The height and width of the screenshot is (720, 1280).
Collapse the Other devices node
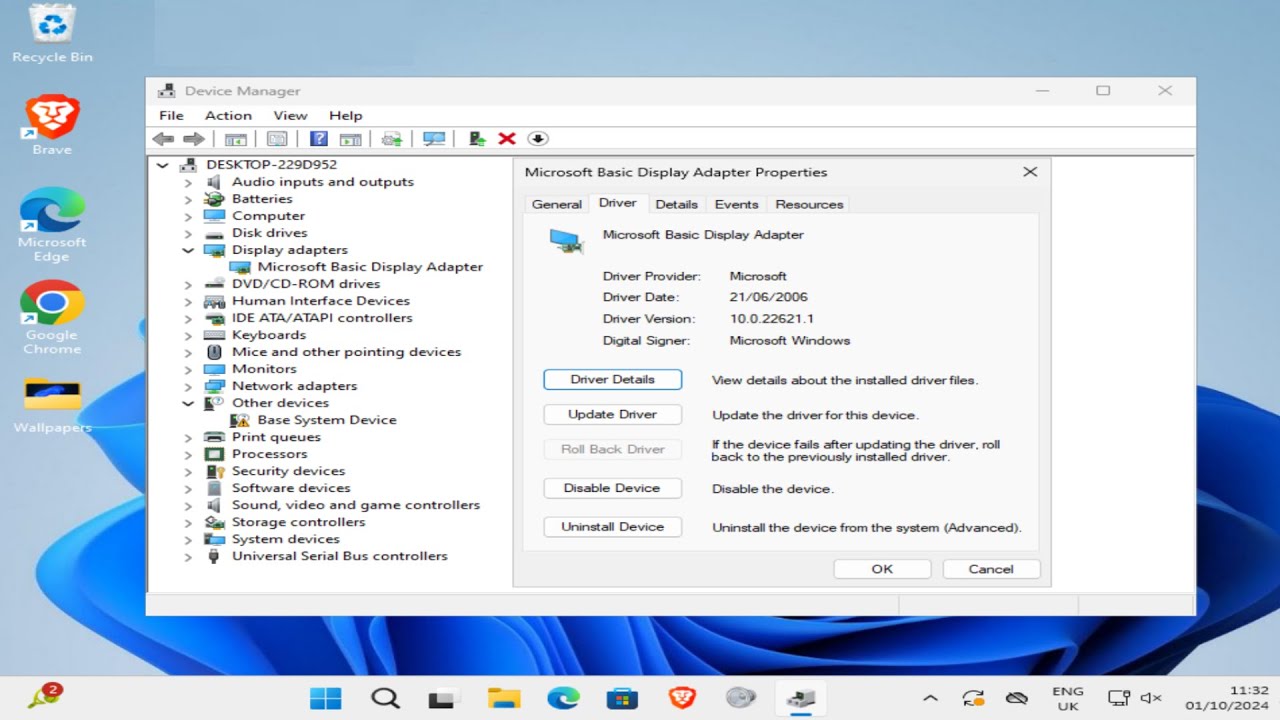click(188, 403)
